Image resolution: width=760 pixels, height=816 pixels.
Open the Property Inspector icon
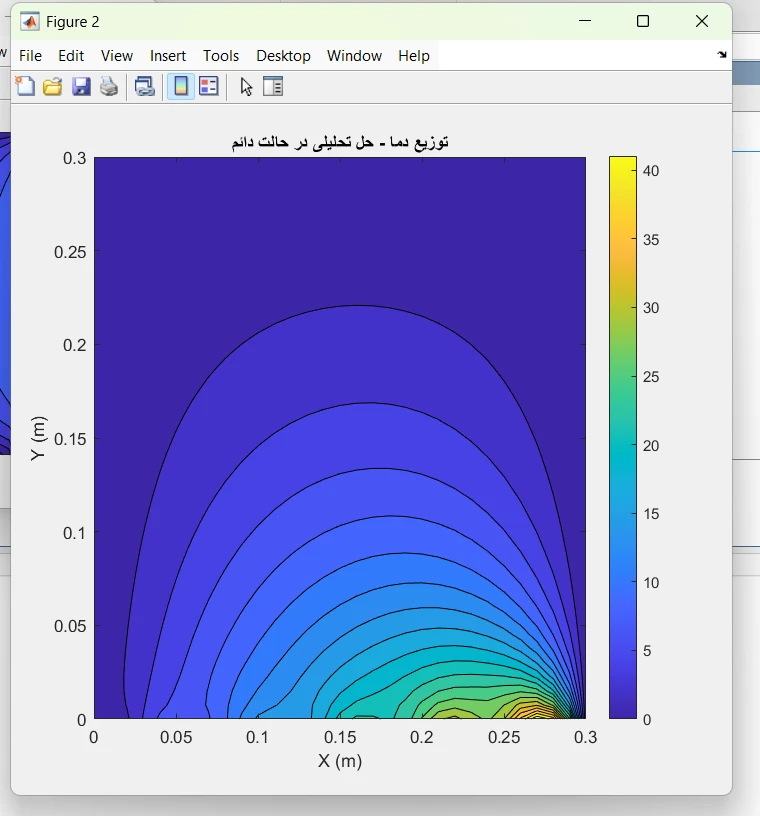tap(273, 87)
